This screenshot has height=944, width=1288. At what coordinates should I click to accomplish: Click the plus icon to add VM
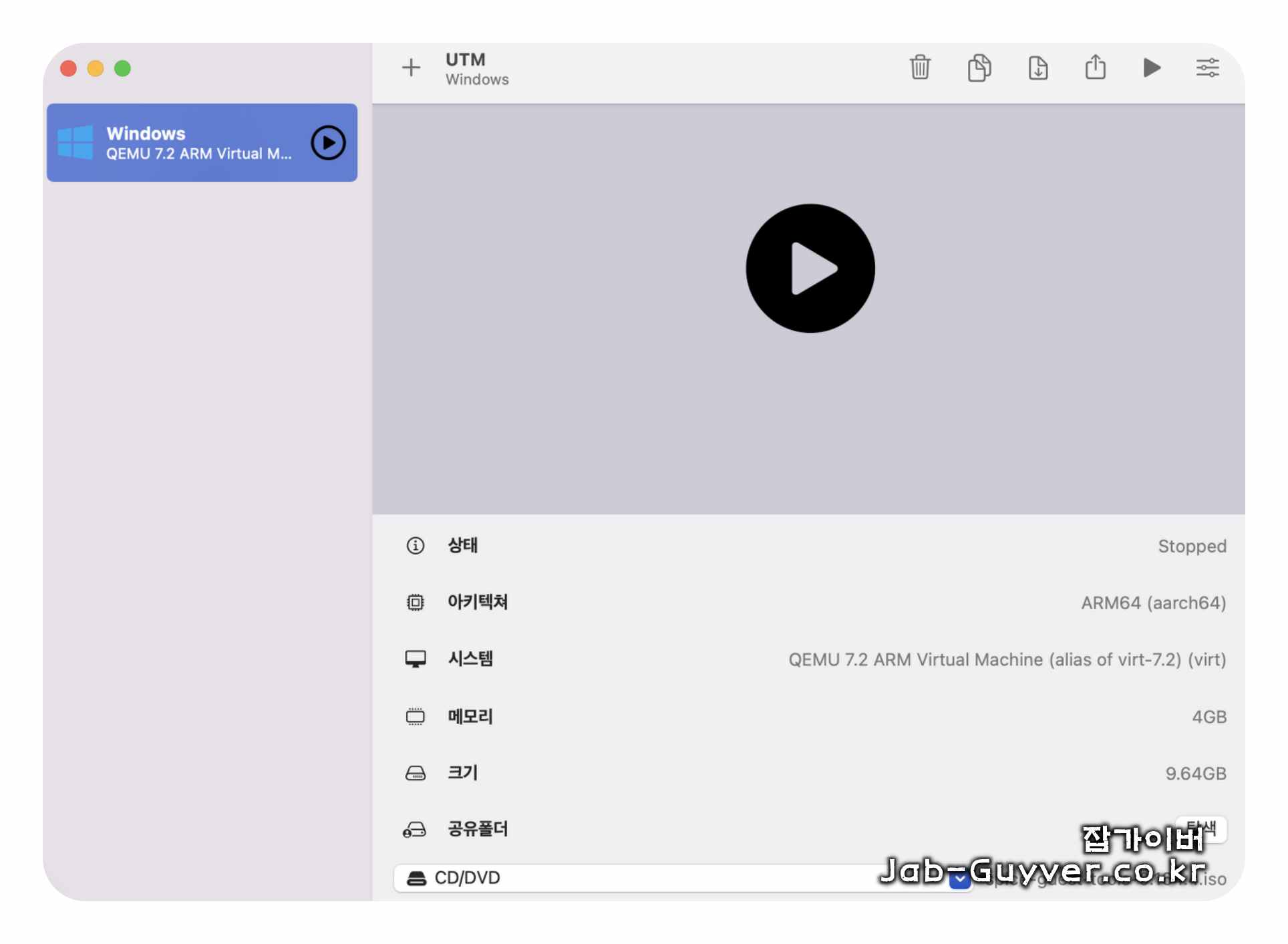click(411, 67)
